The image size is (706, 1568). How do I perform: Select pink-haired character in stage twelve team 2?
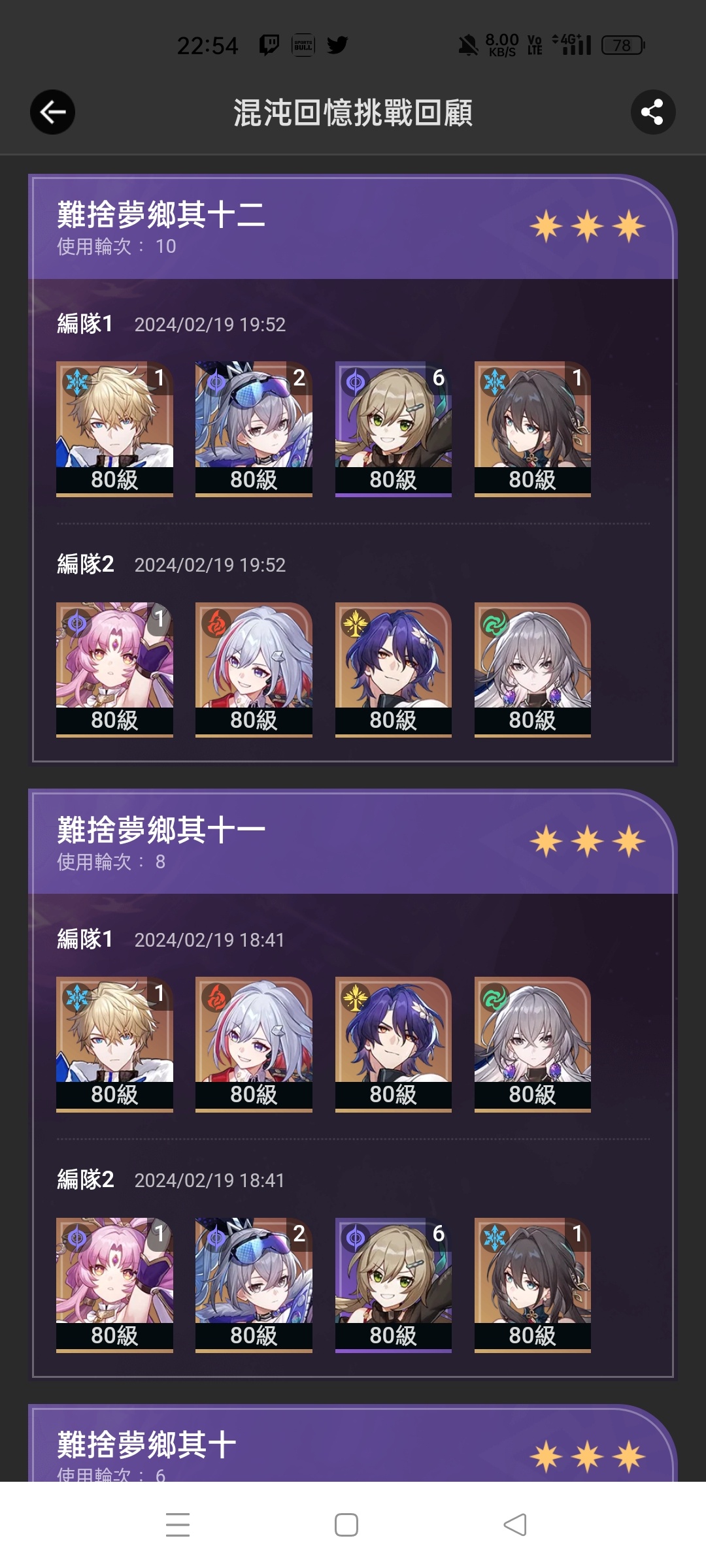pyautogui.click(x=114, y=670)
